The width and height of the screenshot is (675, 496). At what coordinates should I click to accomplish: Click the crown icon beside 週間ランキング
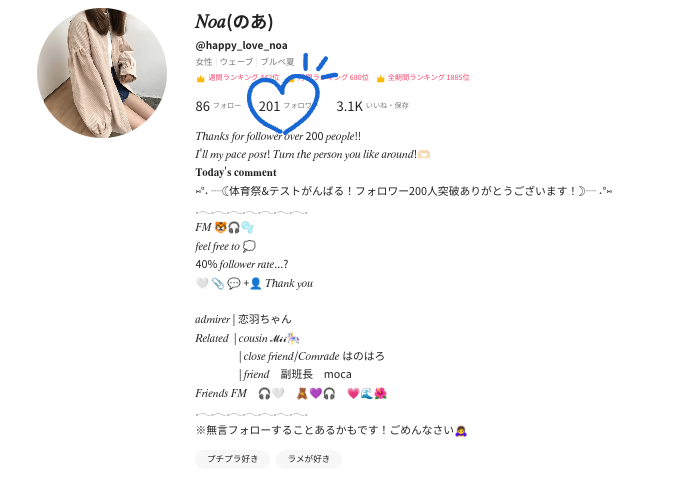(x=200, y=78)
